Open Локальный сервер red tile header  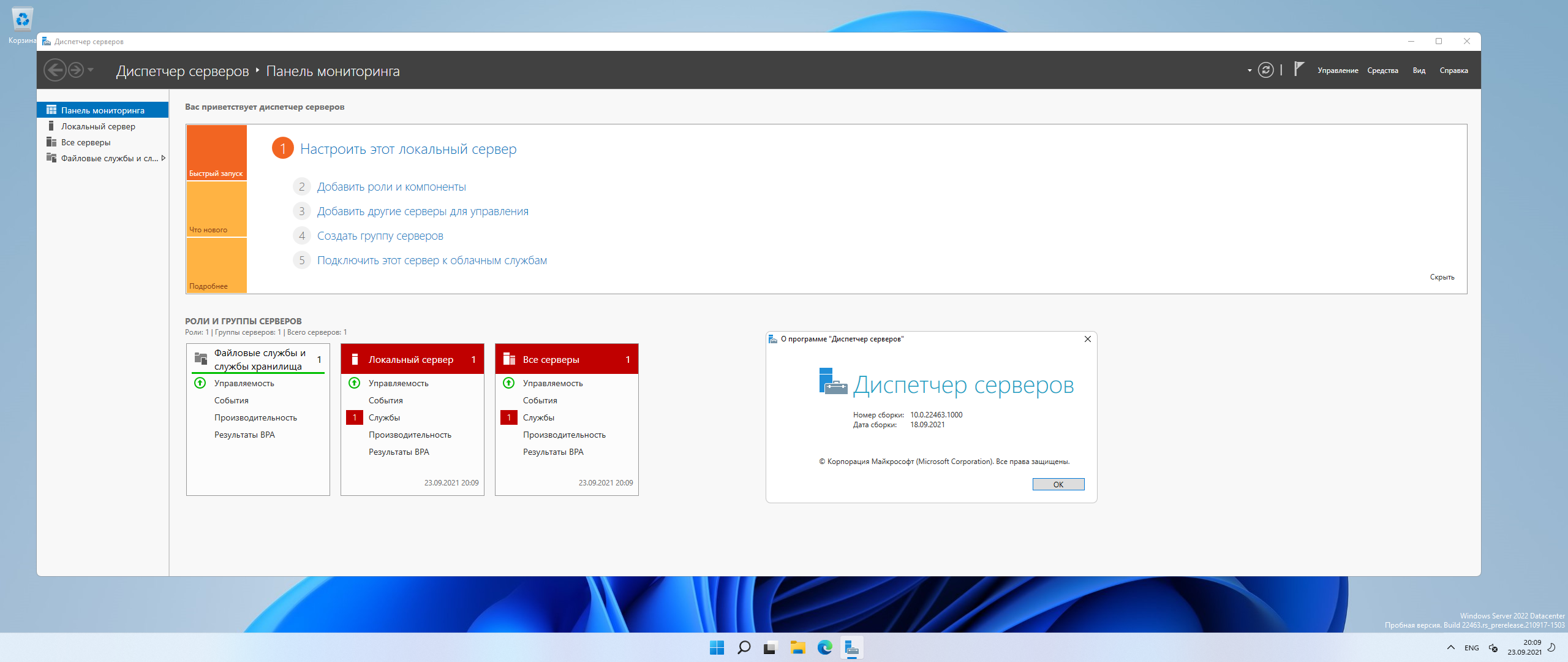(x=412, y=359)
